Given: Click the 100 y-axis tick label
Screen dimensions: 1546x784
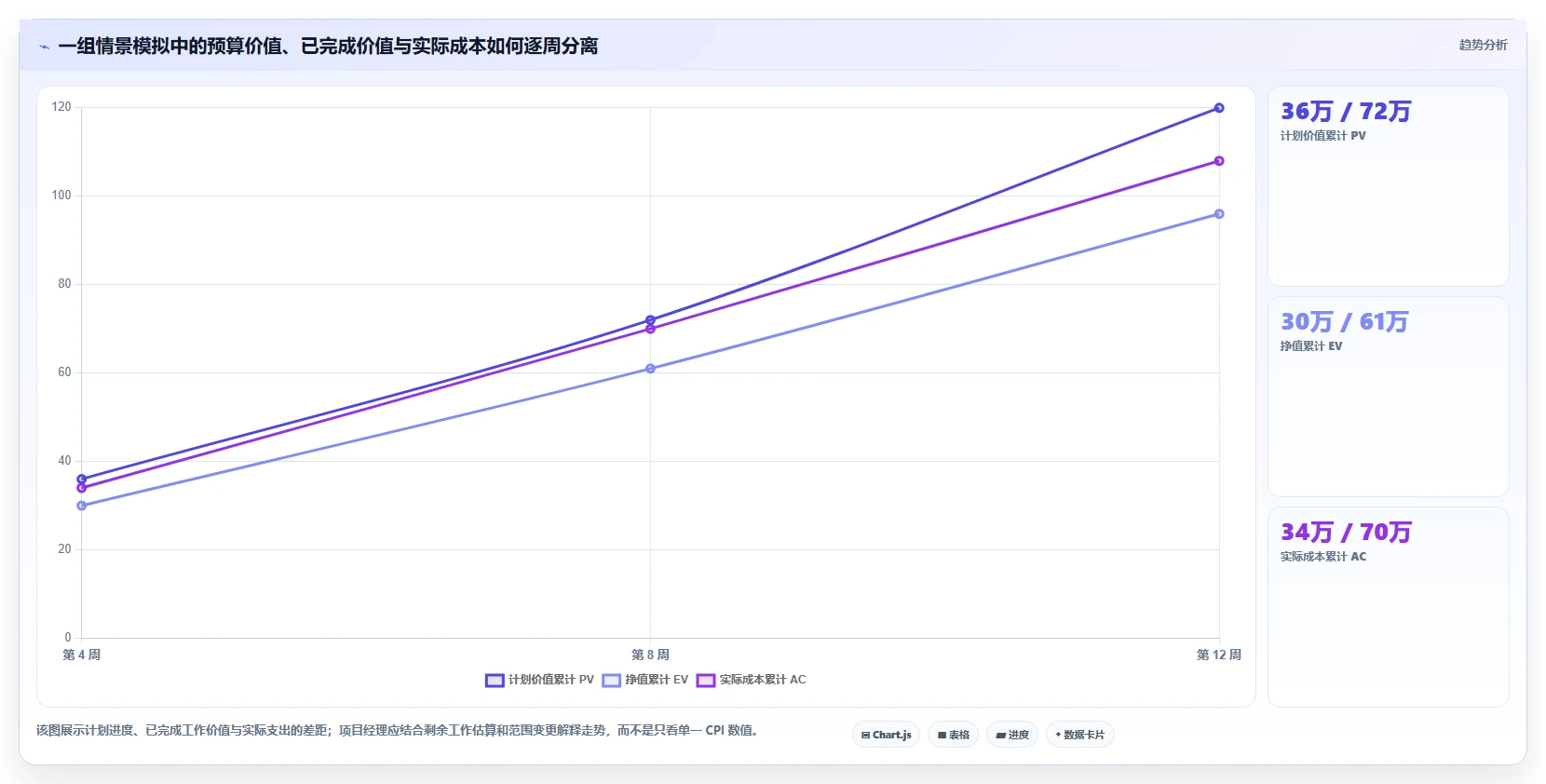Looking at the screenshot, I should pos(61,196).
